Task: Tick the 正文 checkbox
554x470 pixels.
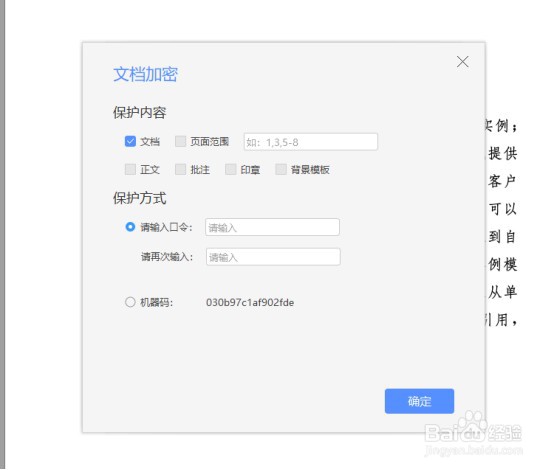Action: [130, 169]
